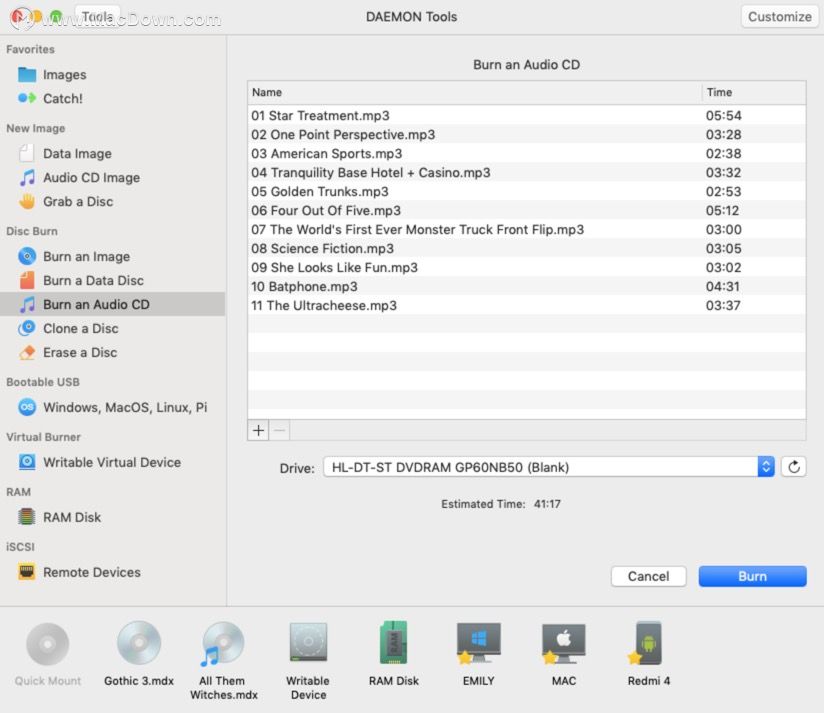The height and width of the screenshot is (713, 824).
Task: Click the Cancel button
Action: 648,576
